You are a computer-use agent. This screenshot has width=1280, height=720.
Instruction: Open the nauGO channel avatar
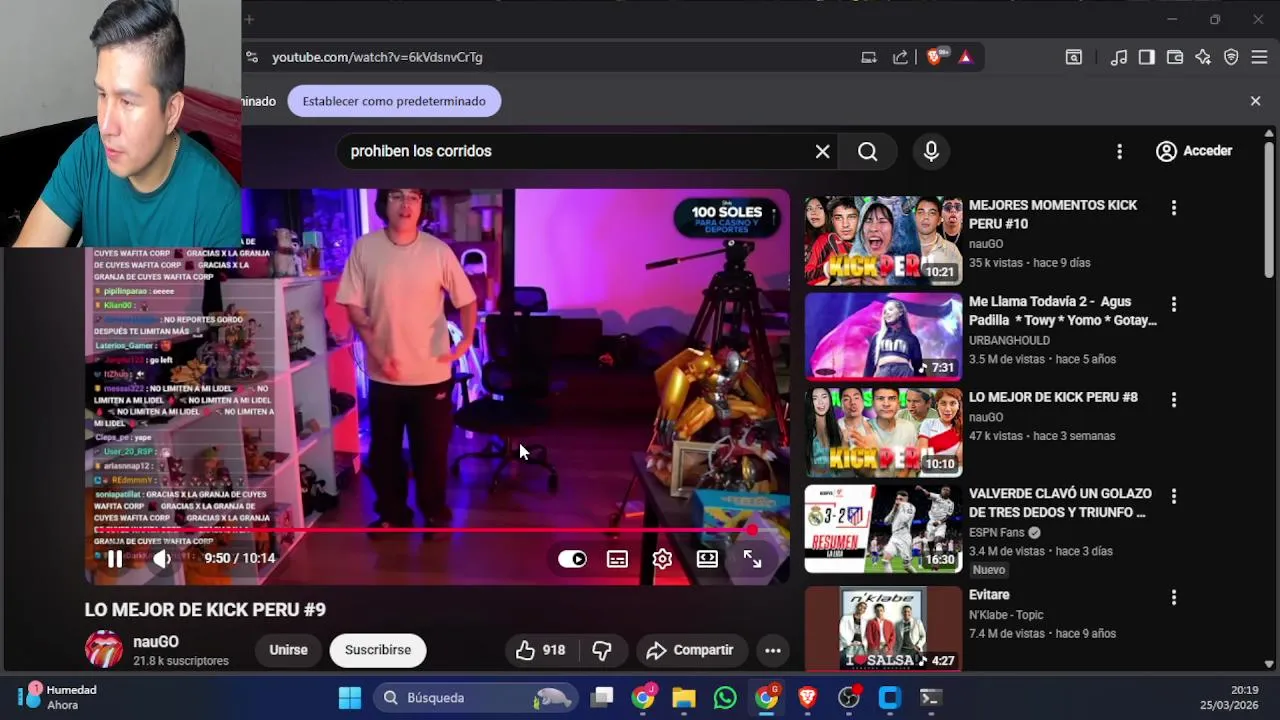point(104,650)
